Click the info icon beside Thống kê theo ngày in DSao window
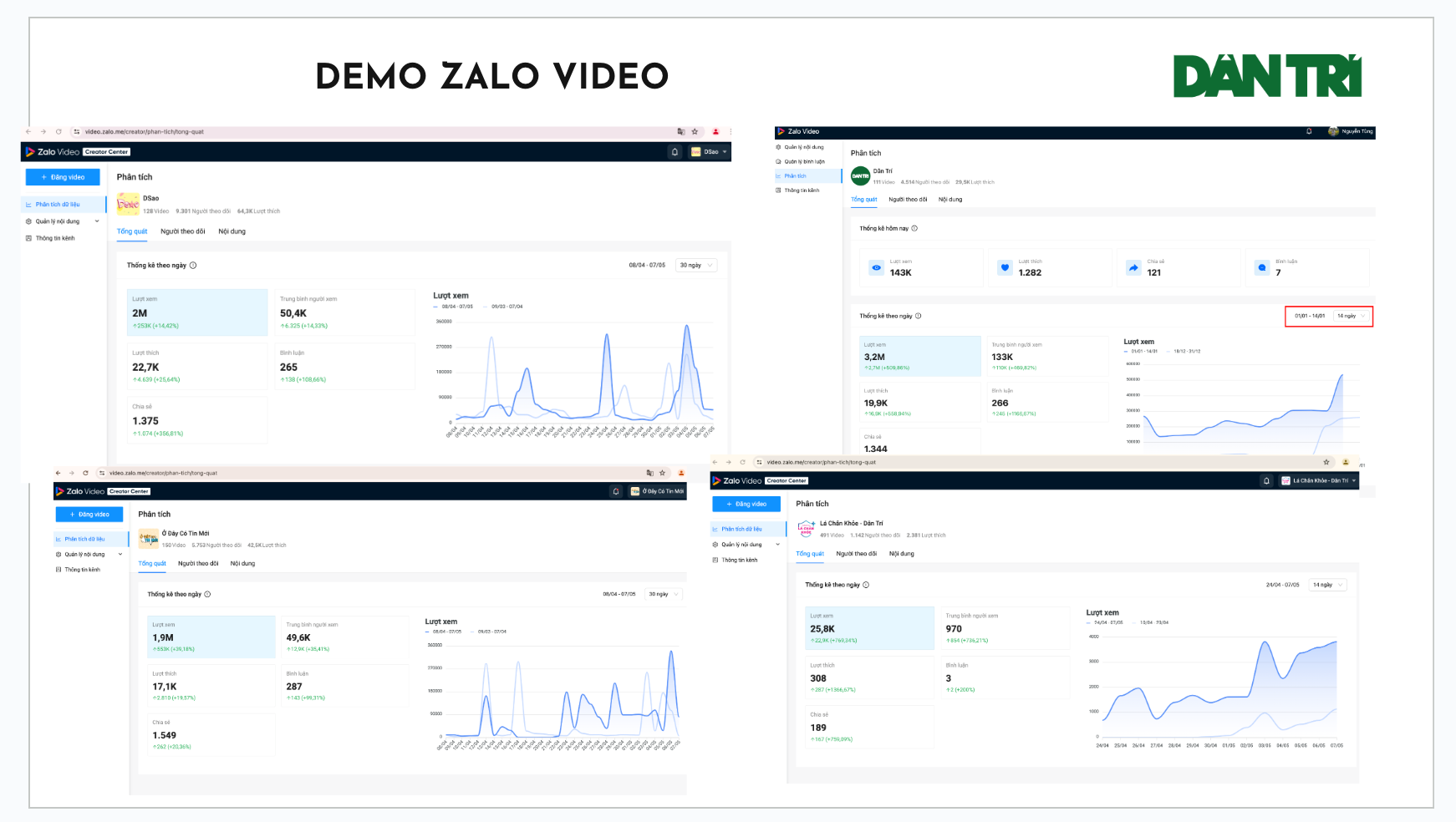The image size is (1456, 822). 193,266
